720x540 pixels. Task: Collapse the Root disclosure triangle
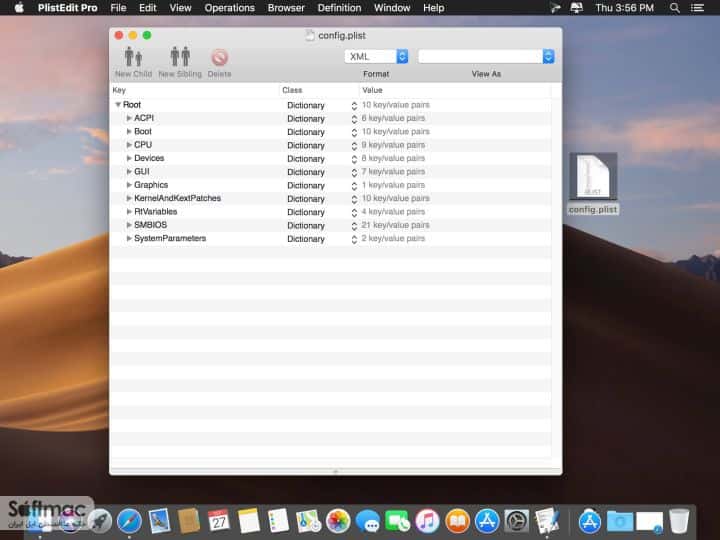118,105
